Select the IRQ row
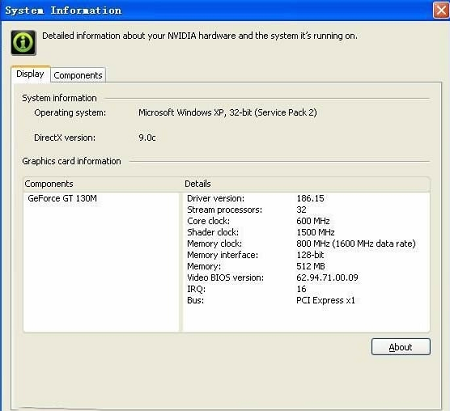The width and height of the screenshot is (450, 411). (306, 289)
